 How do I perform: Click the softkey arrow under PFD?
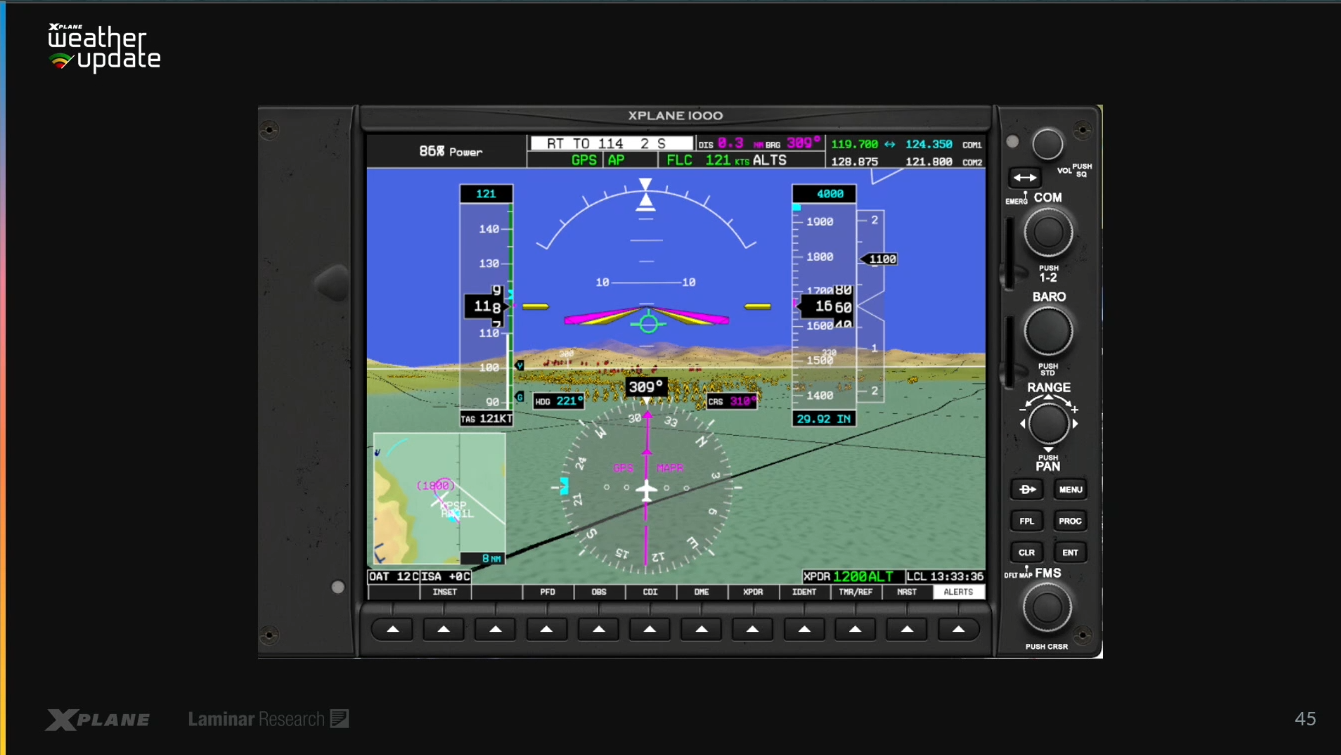coord(547,629)
